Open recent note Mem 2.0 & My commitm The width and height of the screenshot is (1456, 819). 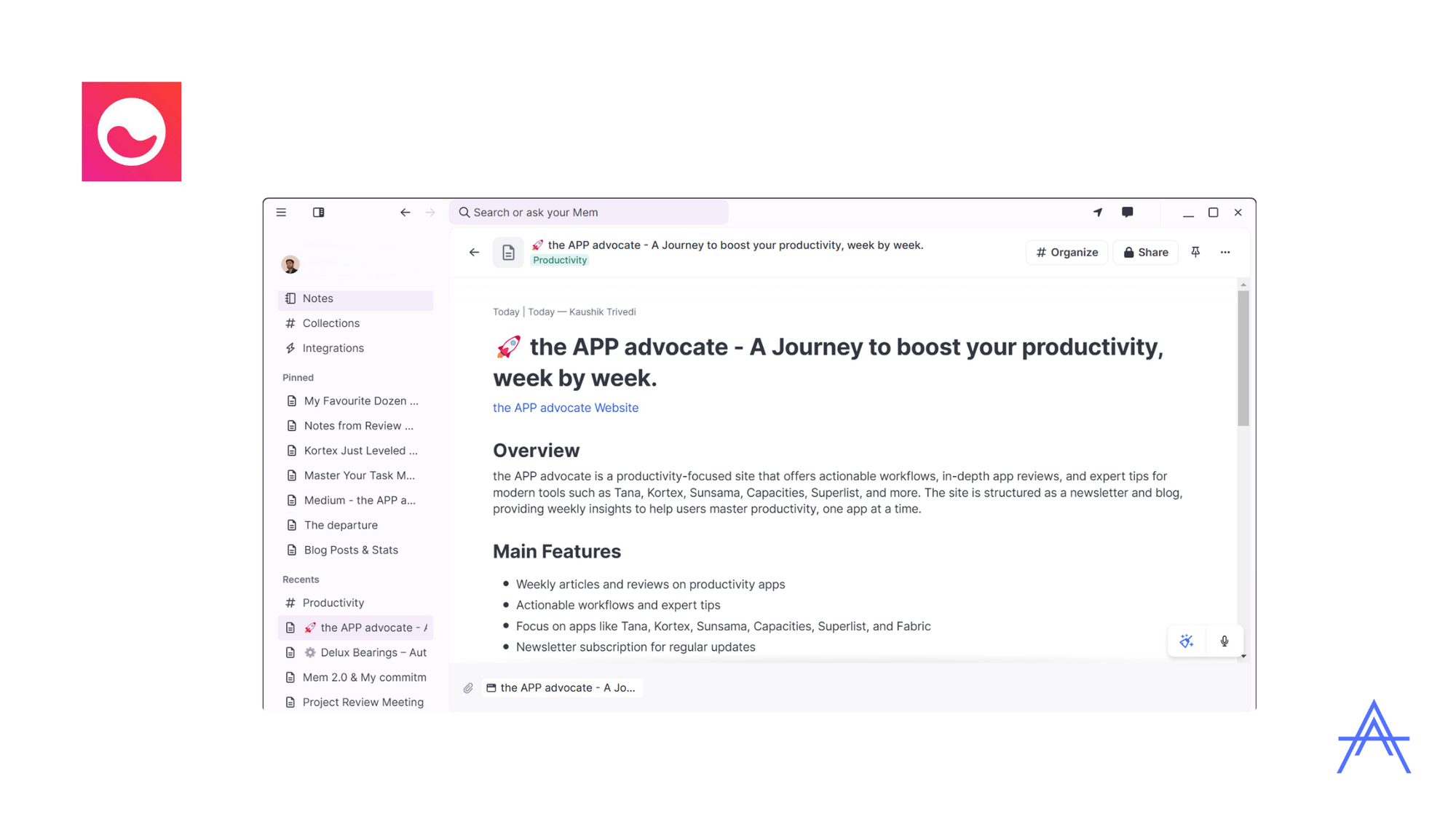coord(355,677)
